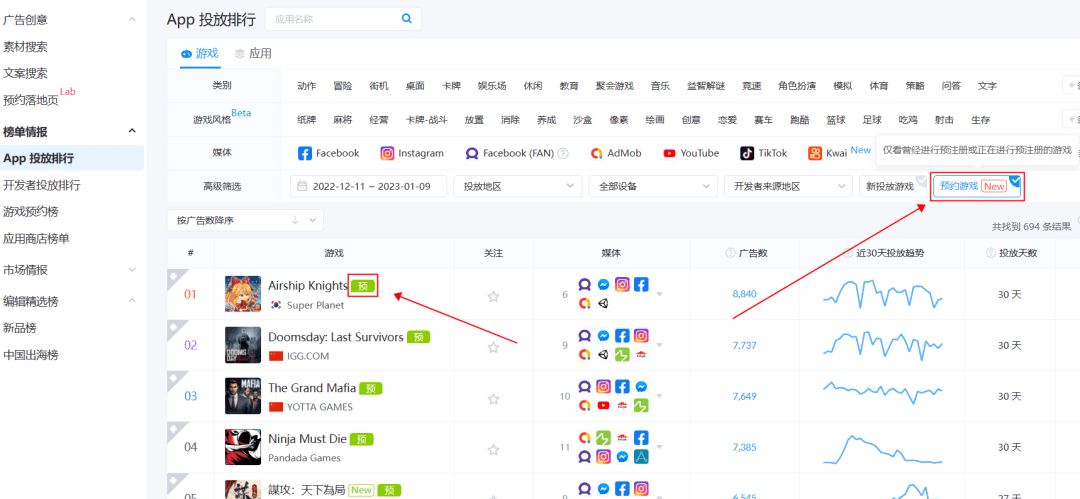The height and width of the screenshot is (499, 1080).
Task: Filter by YouTube media
Action: pyautogui.click(x=691, y=153)
